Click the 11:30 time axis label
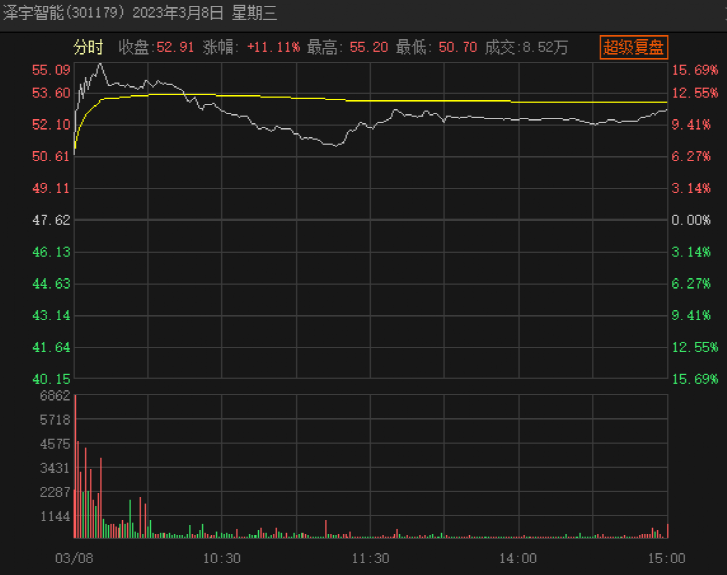Screen dimensions: 727x575 click(371, 558)
